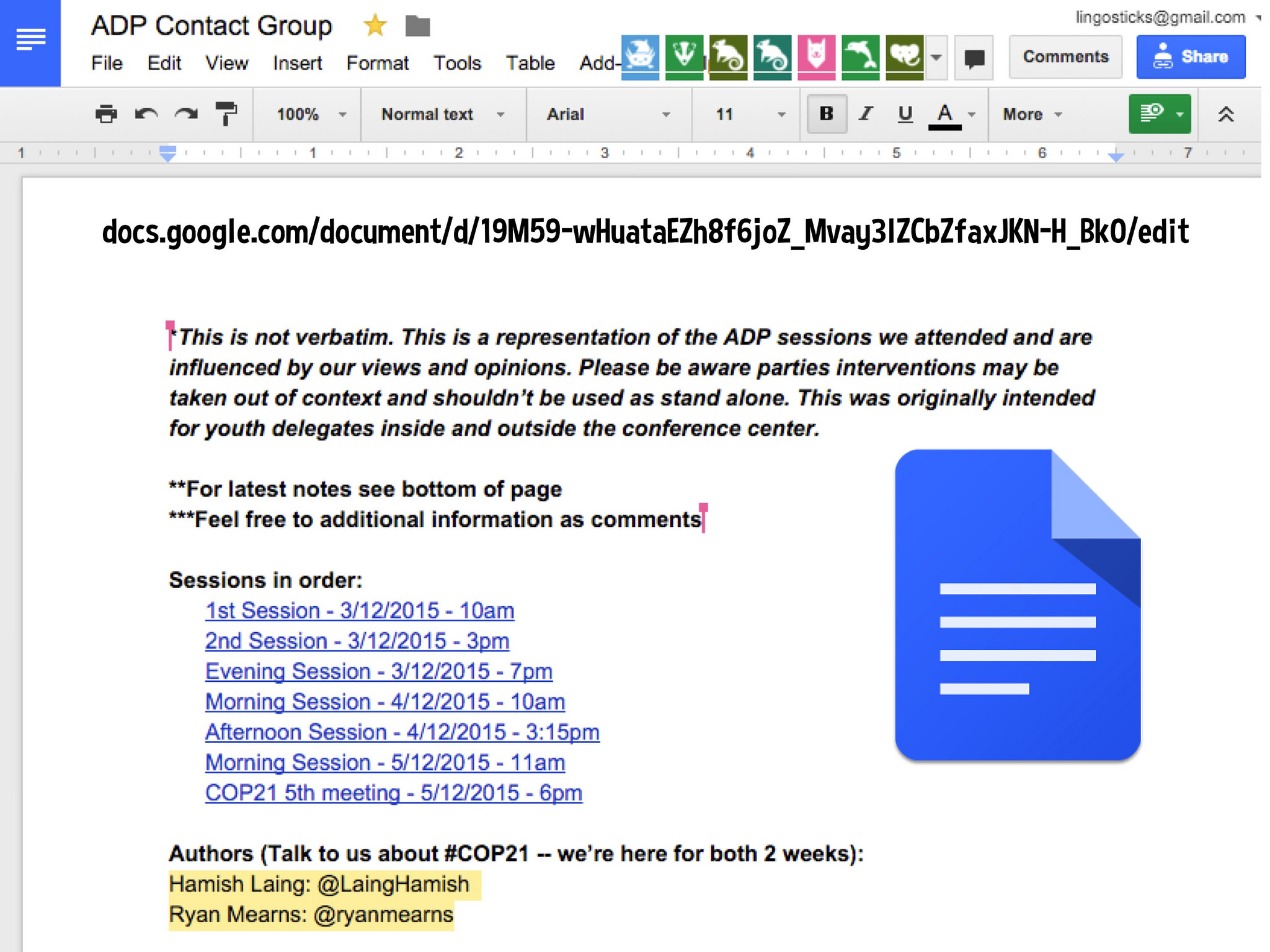Image resolution: width=1270 pixels, height=952 pixels.
Task: Open the text color picker
Action: [945, 114]
